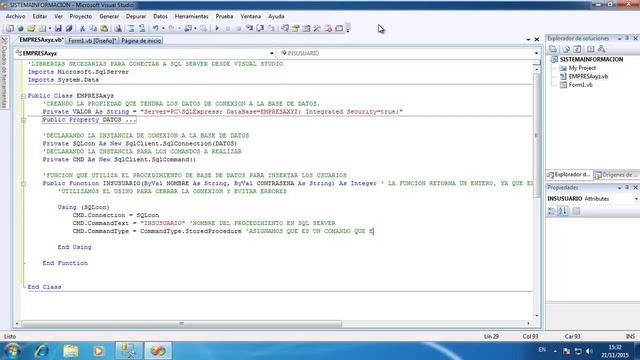Click the editor vertical scrollbar down arrow
640x360 pixels.
[536, 316]
